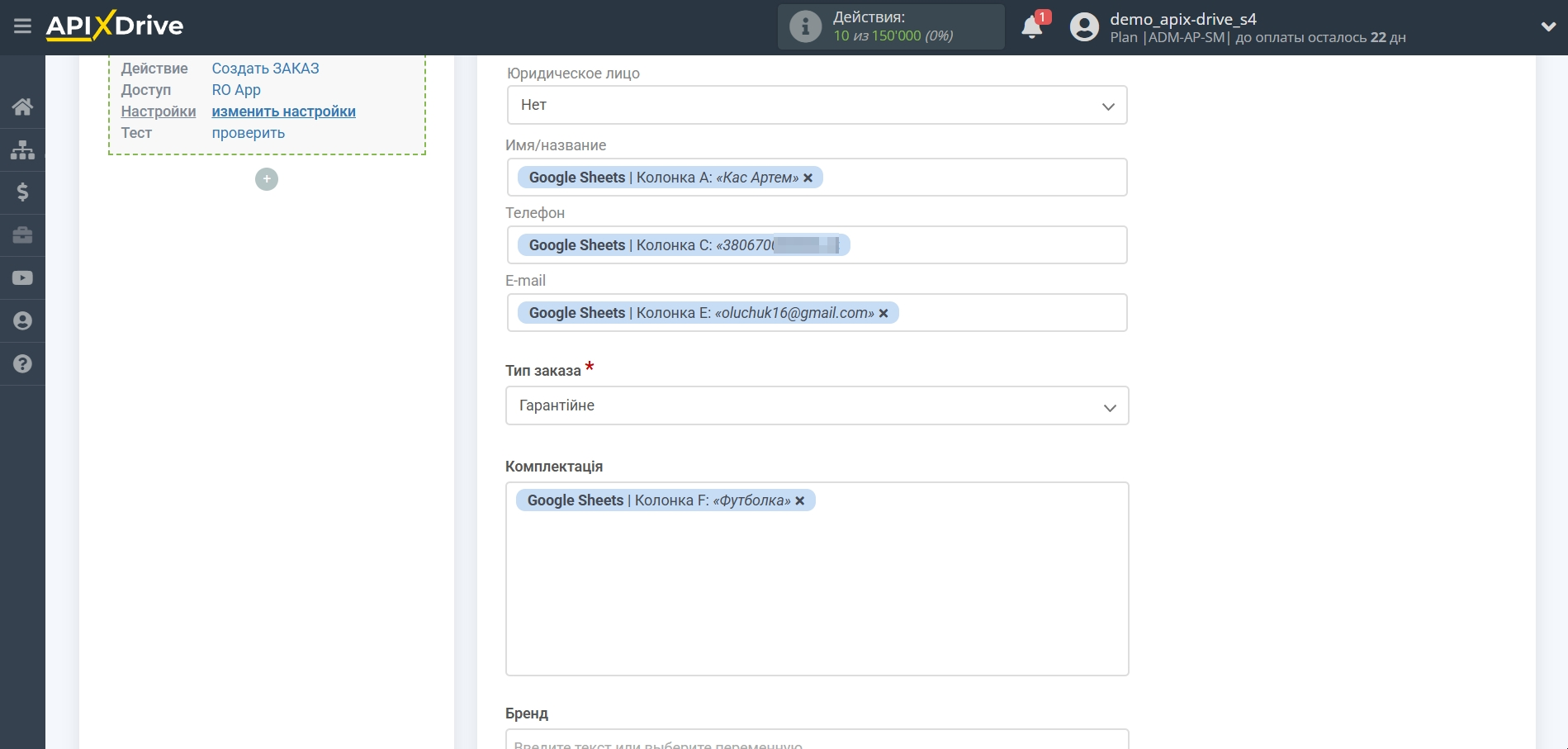Remove the oluchuk16@gmail.com variable tag
1568x749 pixels.
(883, 313)
